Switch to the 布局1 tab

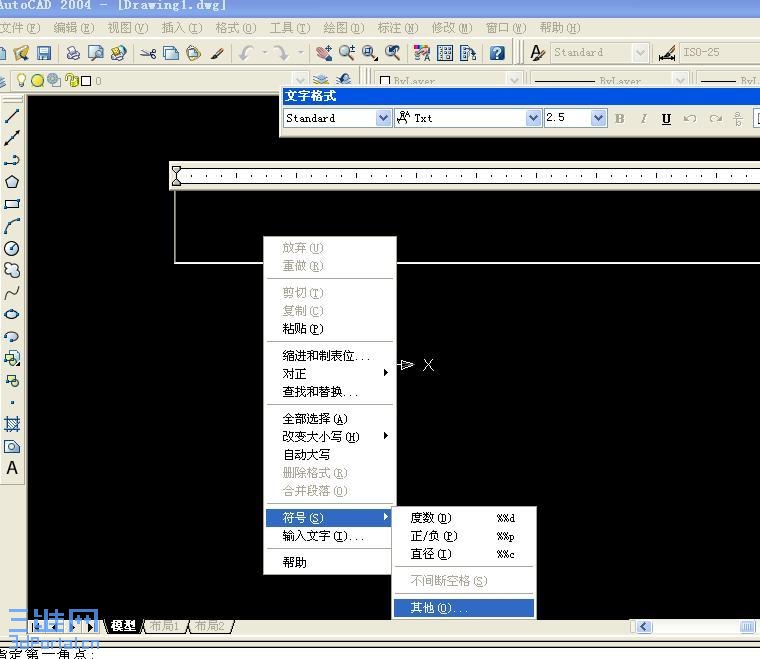click(163, 626)
